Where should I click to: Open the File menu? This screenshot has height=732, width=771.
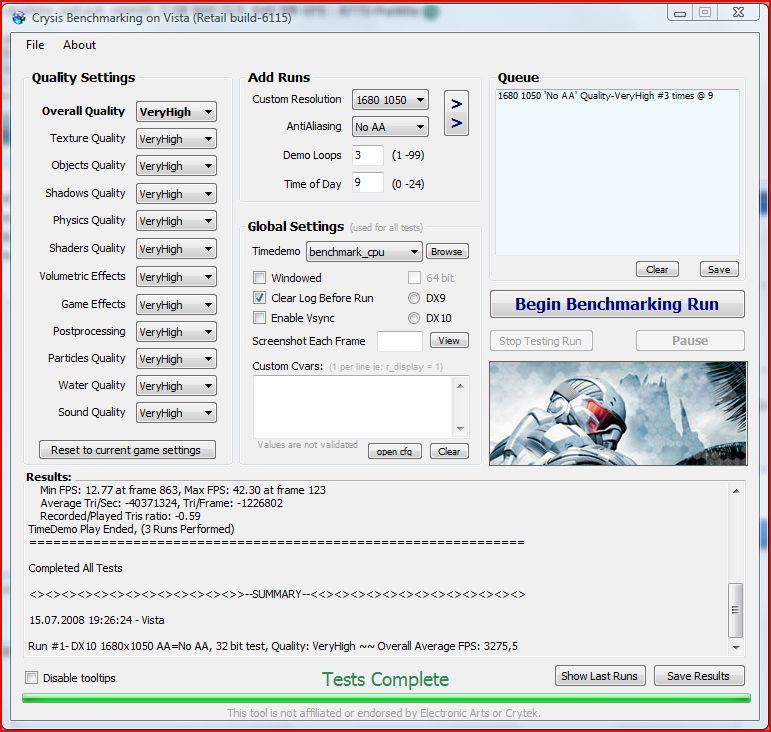coord(35,45)
